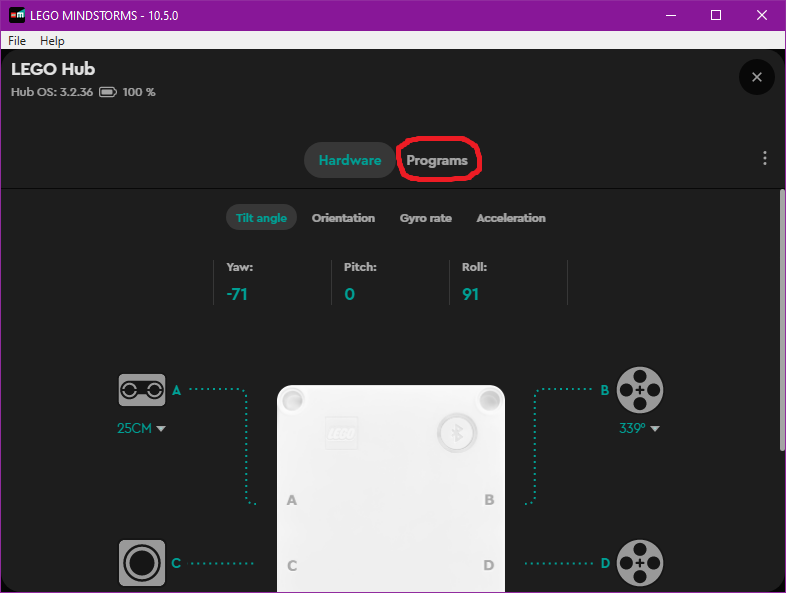This screenshot has width=786, height=593.
Task: Click the color sensor icon on port C
Action: pyautogui.click(x=141, y=563)
